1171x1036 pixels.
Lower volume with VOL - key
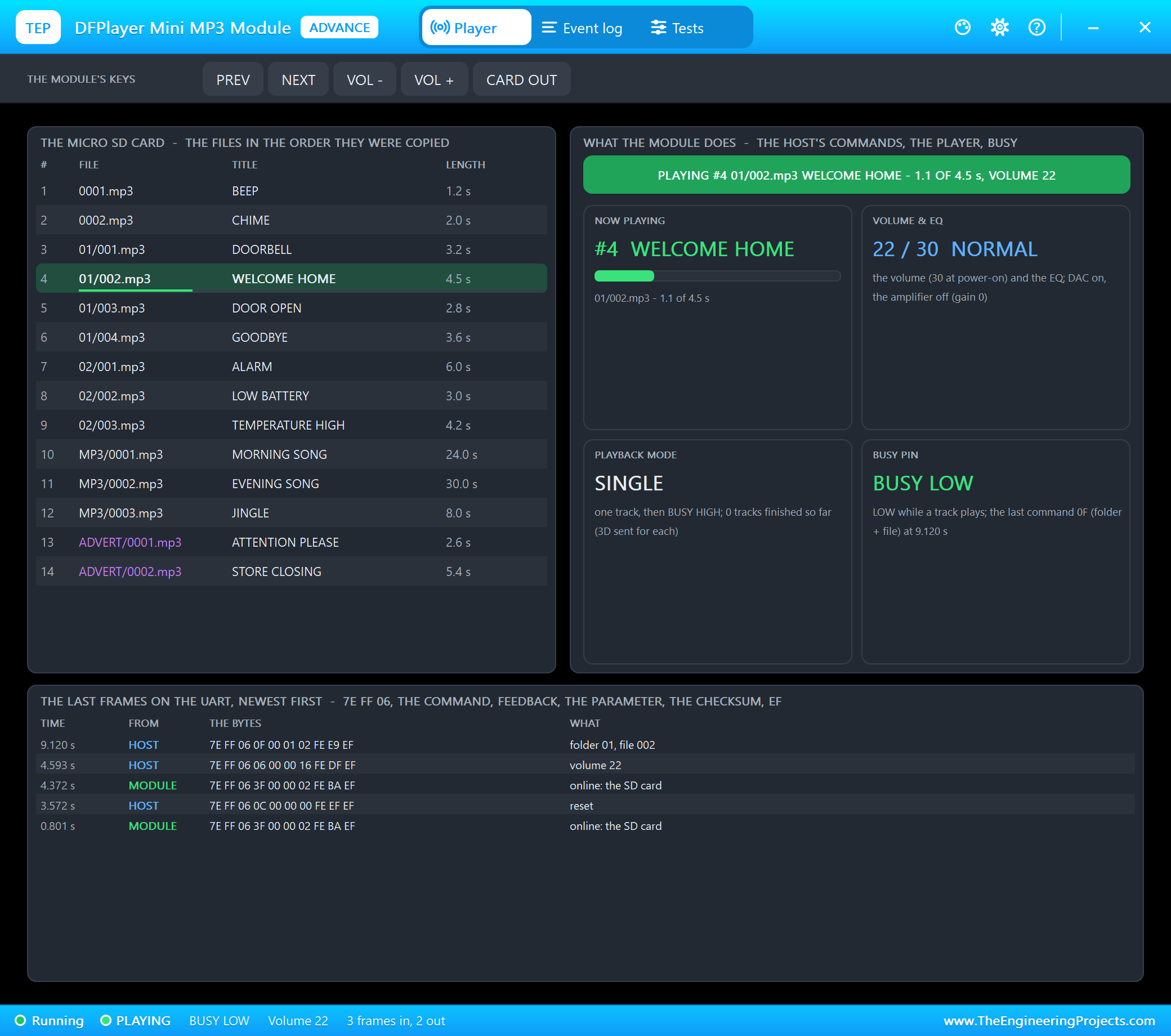pyautogui.click(x=364, y=79)
